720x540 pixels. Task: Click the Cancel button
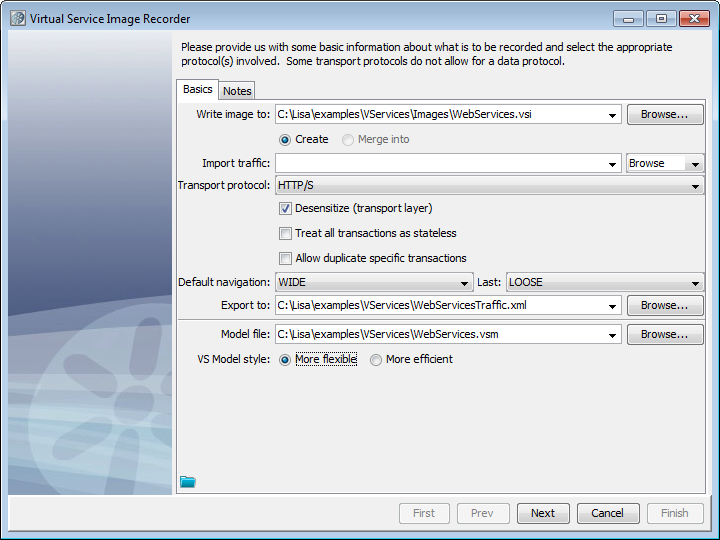608,513
